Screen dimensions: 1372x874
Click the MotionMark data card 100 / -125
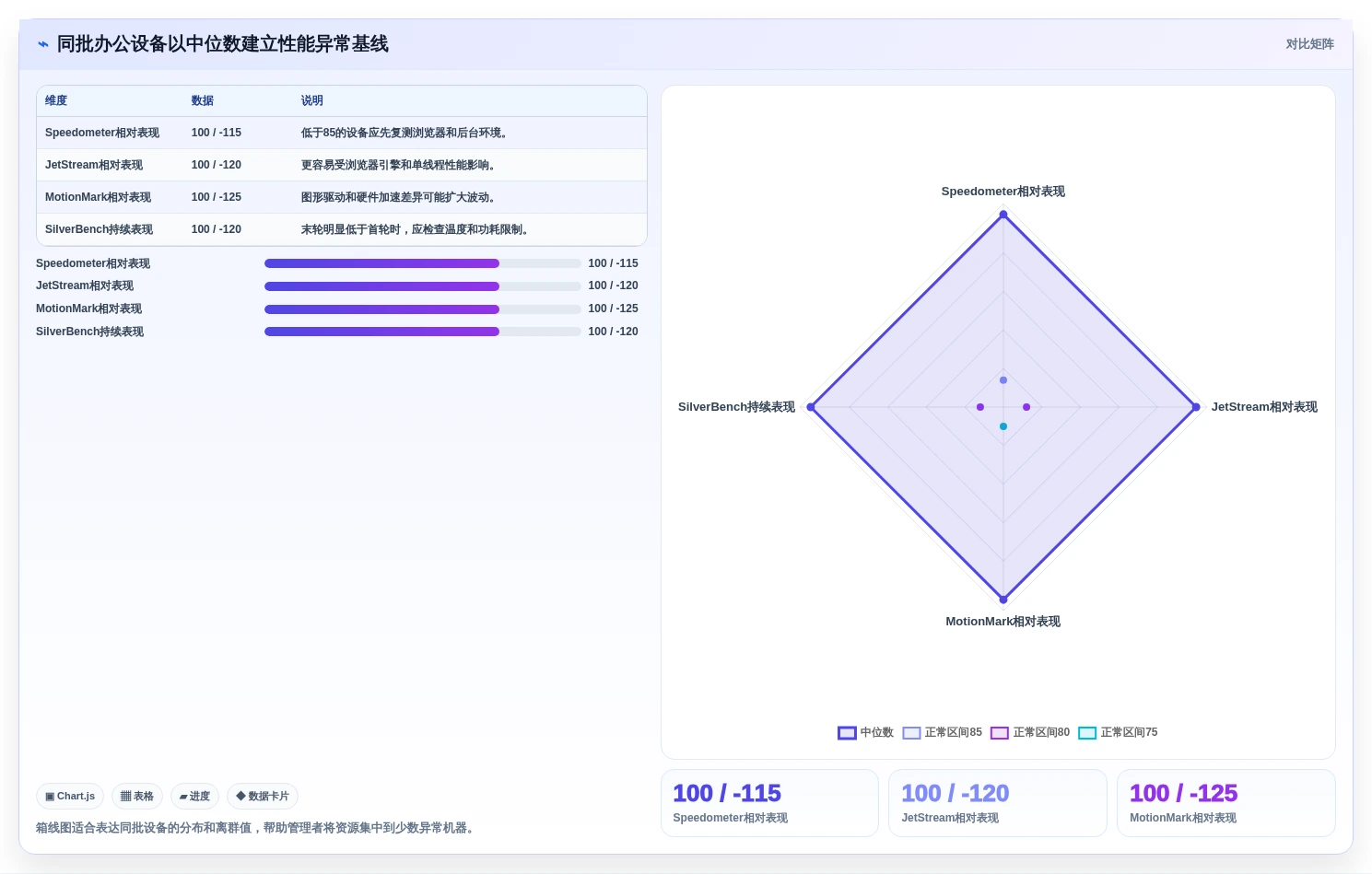tap(1225, 803)
